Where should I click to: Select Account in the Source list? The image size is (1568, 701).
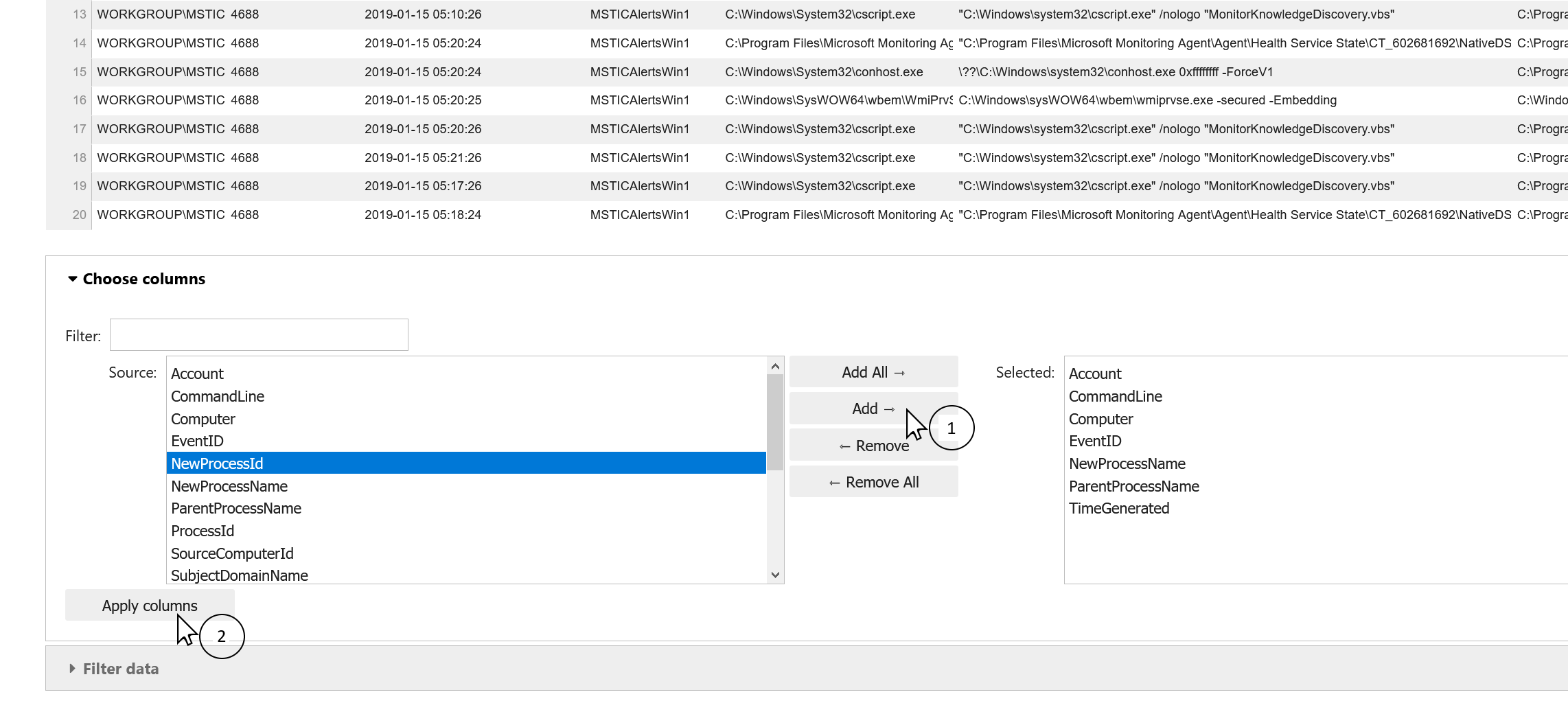point(466,374)
